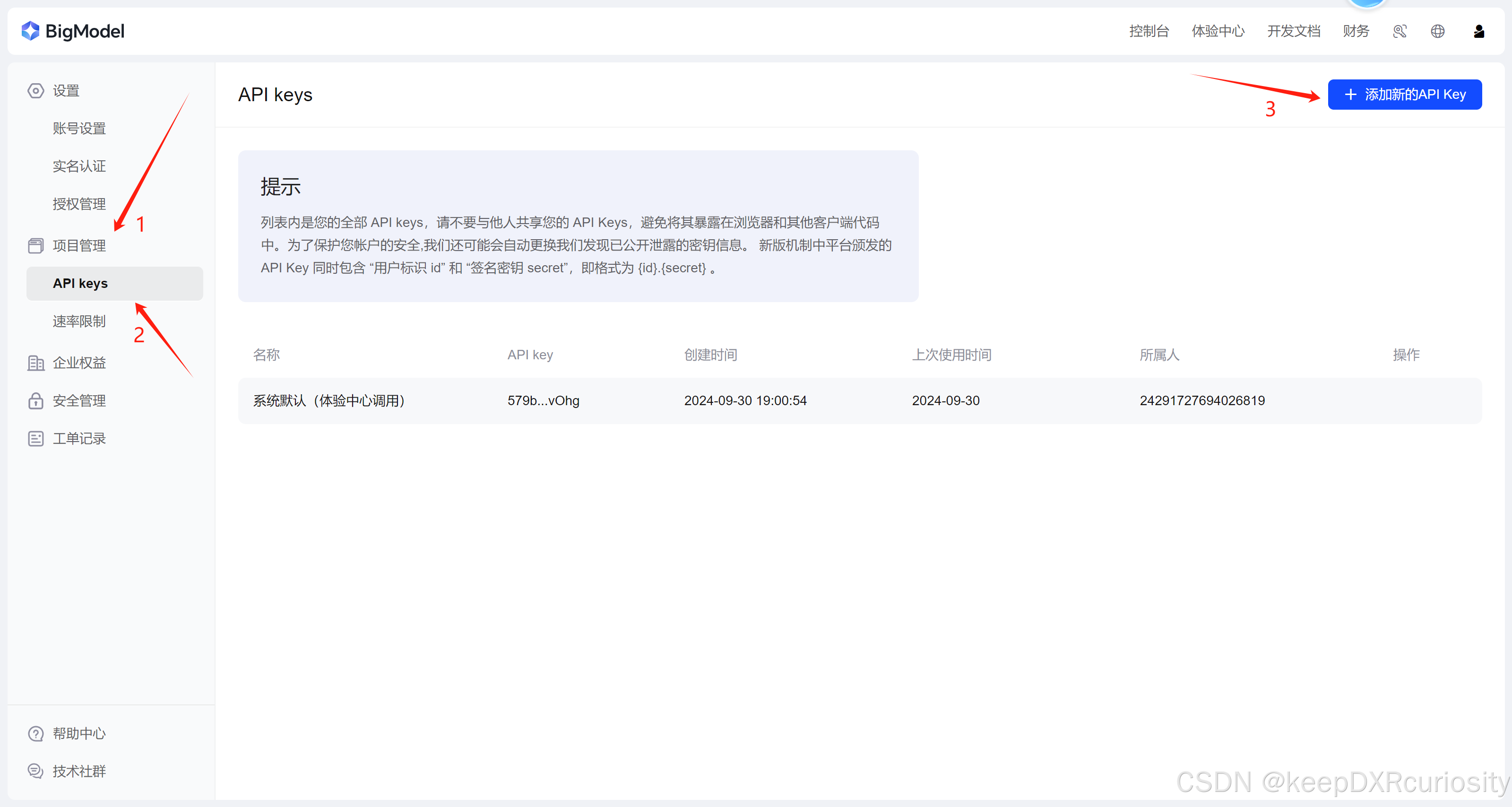1512x807 pixels.
Task: Click the globe language icon
Action: click(x=1437, y=31)
